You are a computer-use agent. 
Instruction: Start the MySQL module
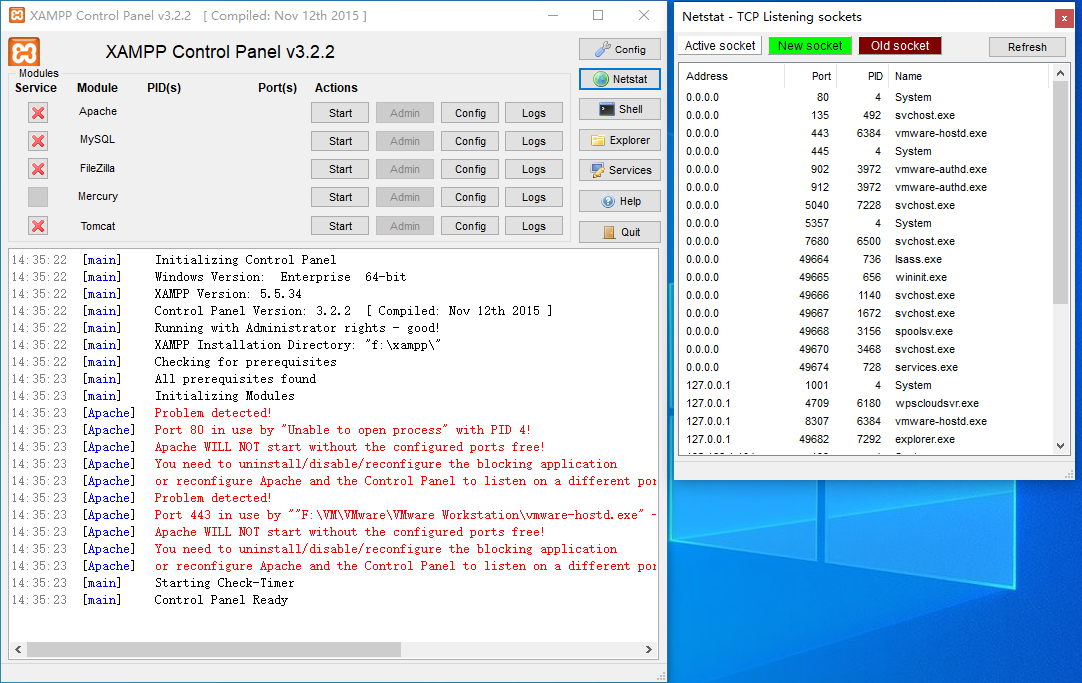[x=340, y=141]
